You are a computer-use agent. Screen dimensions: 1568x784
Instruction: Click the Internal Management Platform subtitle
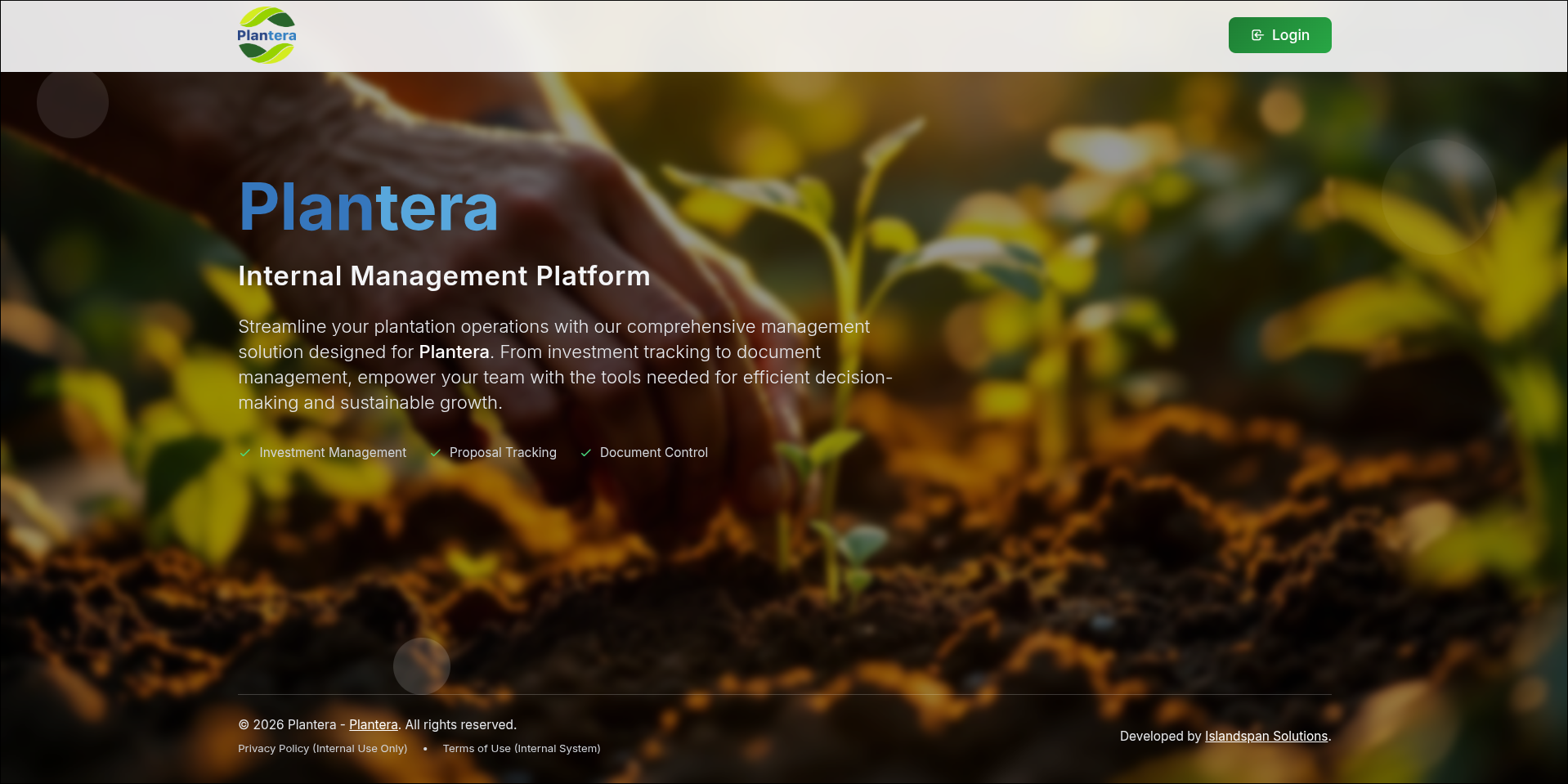(444, 276)
